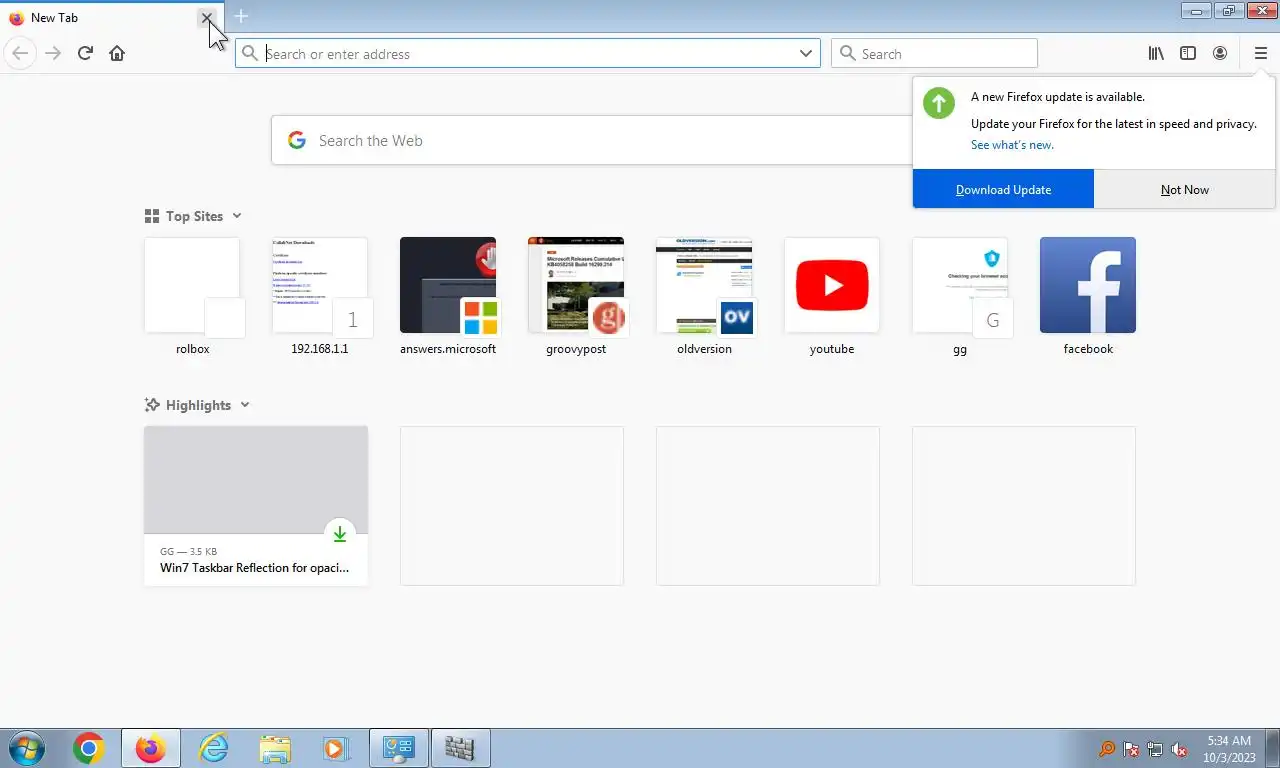The height and width of the screenshot is (768, 1280).
Task: Close the New Tab tab
Action: (x=206, y=17)
